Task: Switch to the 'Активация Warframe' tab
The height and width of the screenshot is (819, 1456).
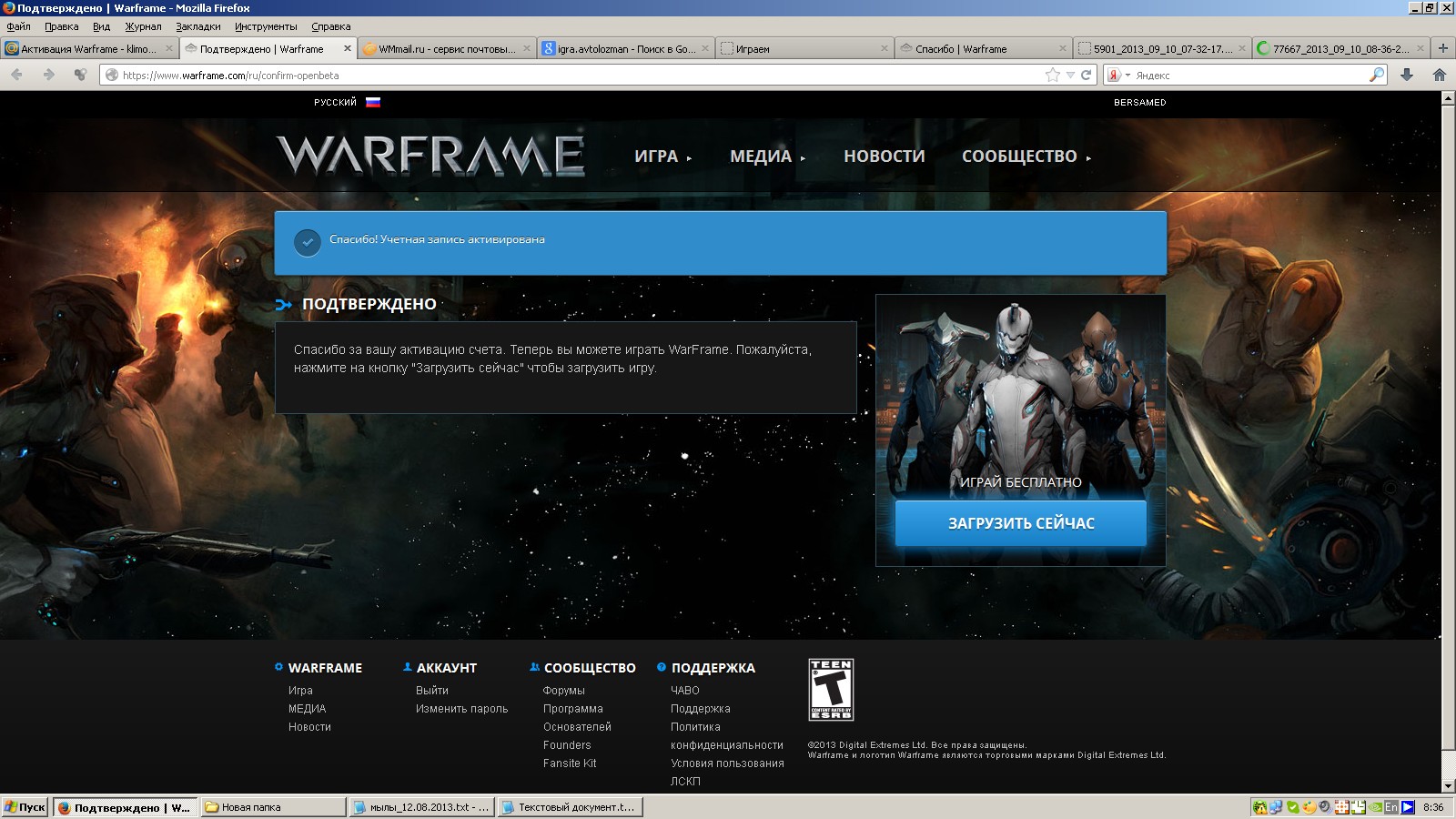Action: click(88, 49)
